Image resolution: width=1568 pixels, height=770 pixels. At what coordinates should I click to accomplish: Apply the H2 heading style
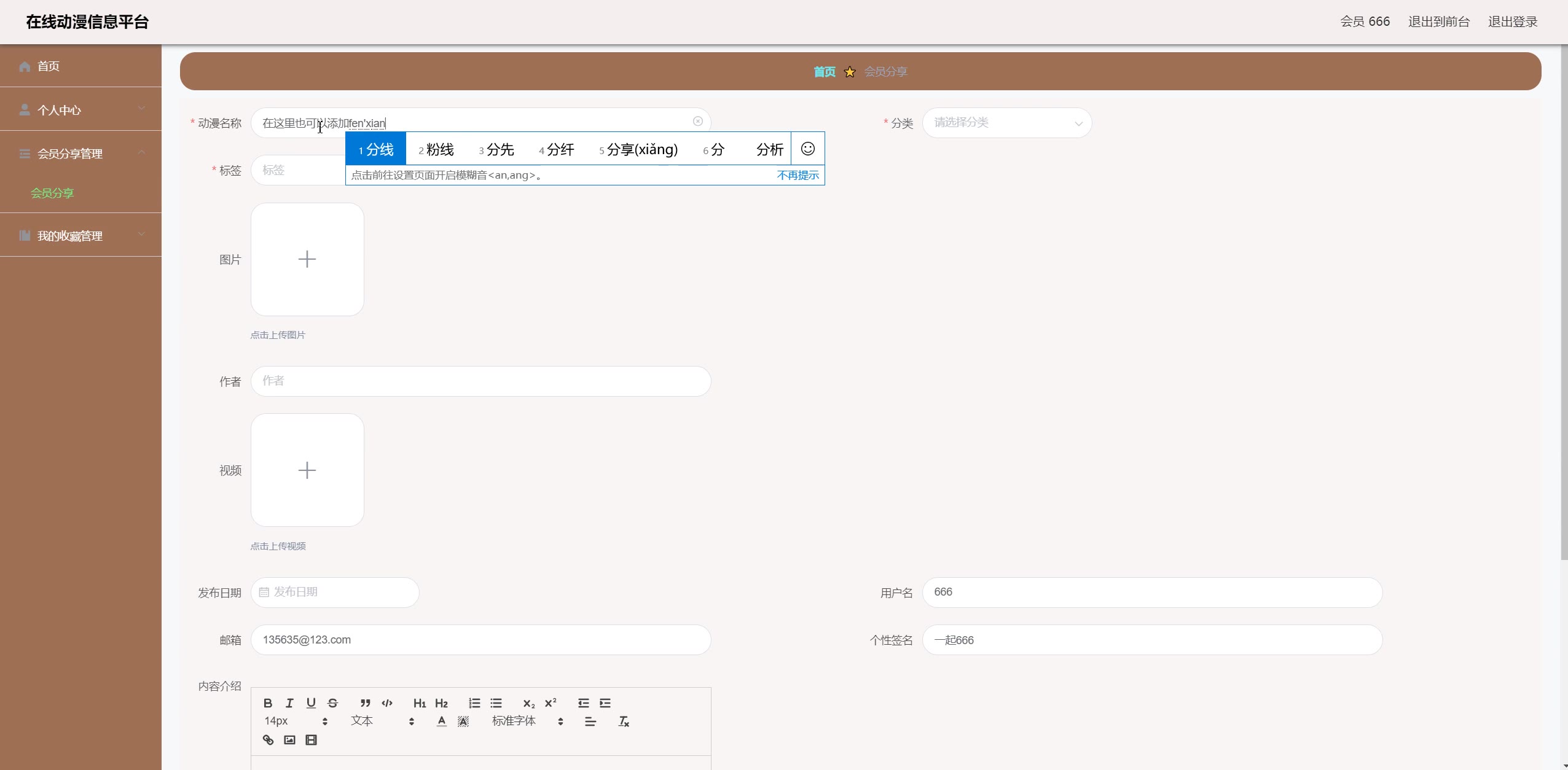tap(441, 703)
